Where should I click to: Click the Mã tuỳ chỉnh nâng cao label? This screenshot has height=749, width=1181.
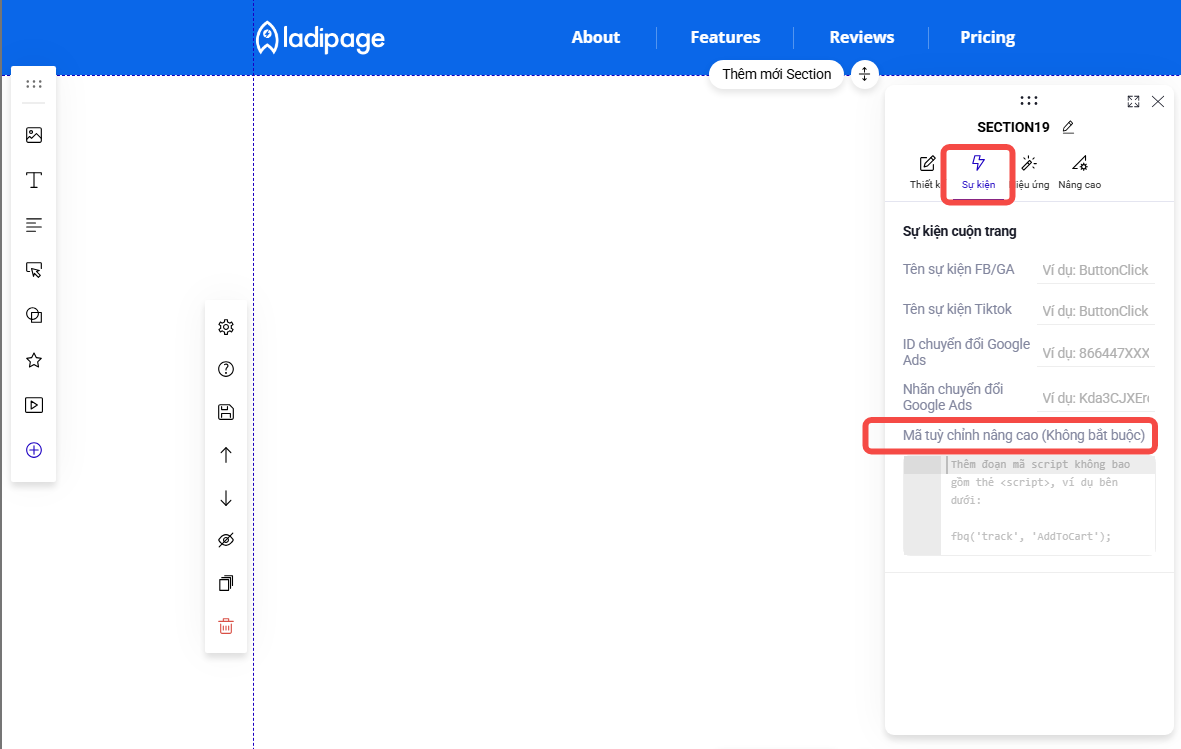coord(1024,435)
